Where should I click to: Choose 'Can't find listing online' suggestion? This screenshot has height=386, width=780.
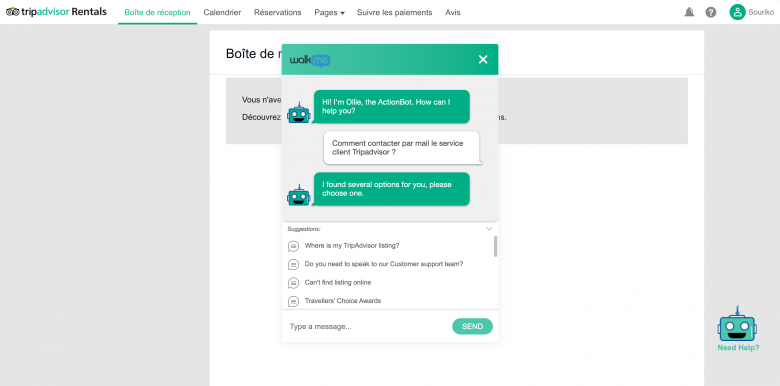click(338, 283)
